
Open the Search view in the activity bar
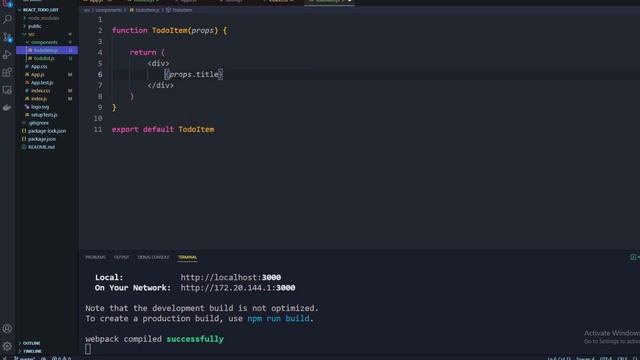coord(7,19)
